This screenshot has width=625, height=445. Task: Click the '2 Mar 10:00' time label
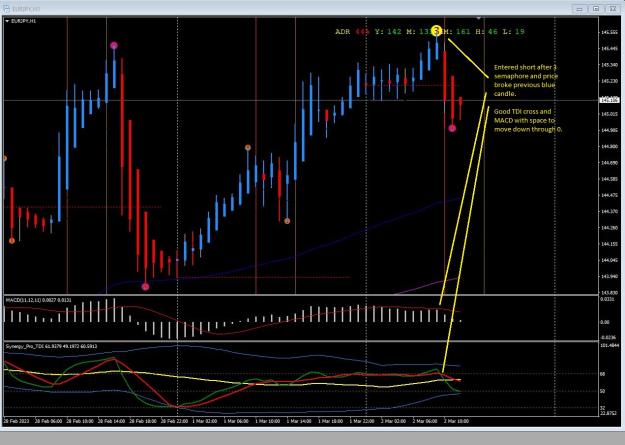[x=456, y=421]
